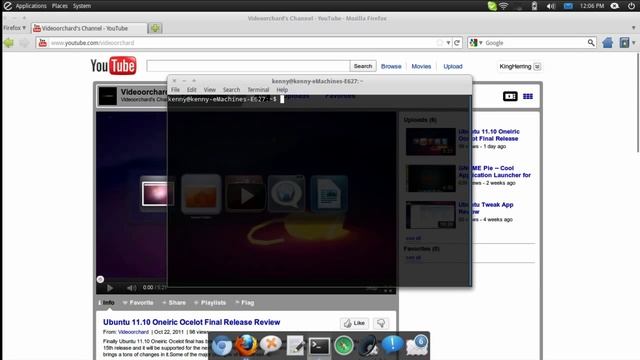
Task: Click the Firefox Home icon
Action: [x=607, y=42]
